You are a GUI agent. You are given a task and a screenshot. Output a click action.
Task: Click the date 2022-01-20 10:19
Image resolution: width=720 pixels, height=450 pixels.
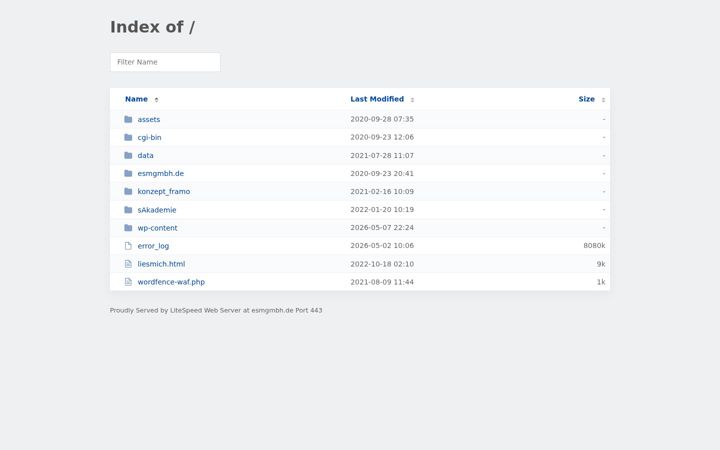click(382, 209)
